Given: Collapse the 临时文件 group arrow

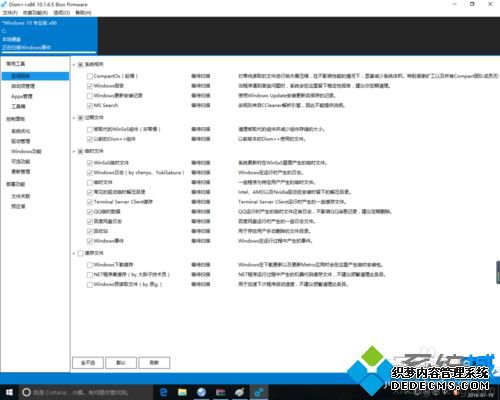Looking at the screenshot, I should click(74, 151).
